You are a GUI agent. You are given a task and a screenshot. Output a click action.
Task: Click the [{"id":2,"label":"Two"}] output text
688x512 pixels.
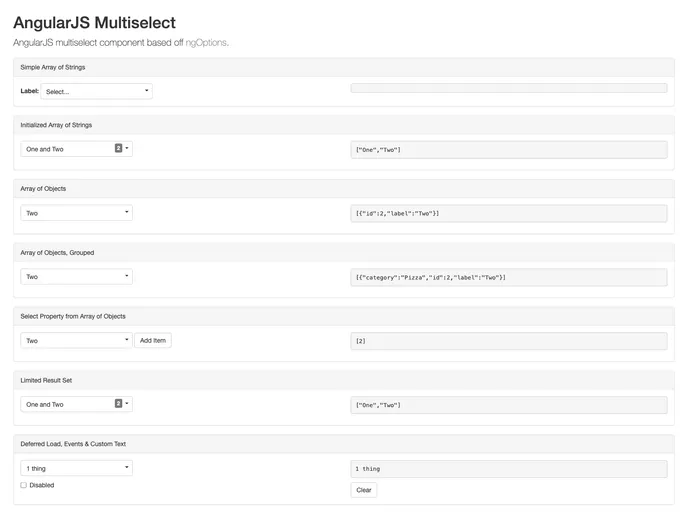397,214
